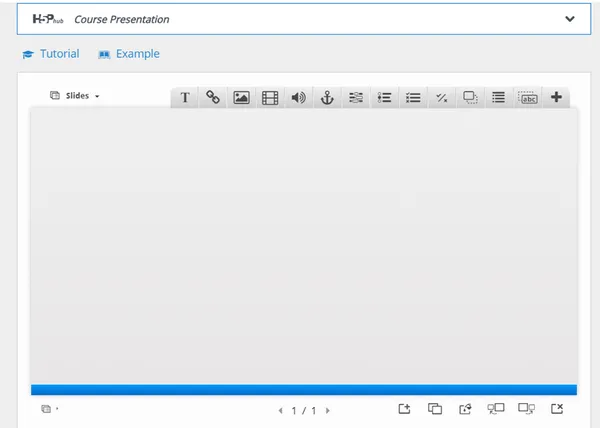The image size is (600, 428).
Task: Select the Text tool in toolbar
Action: 185,98
